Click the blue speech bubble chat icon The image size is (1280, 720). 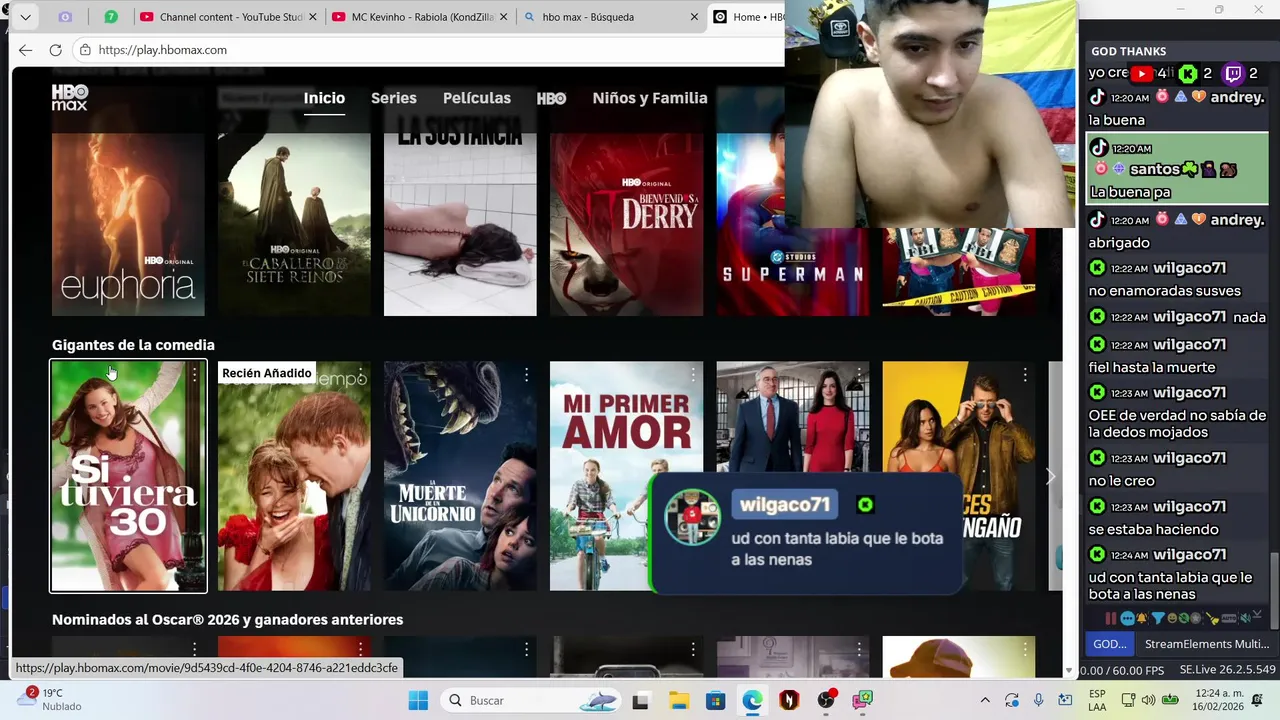pos(1127,618)
